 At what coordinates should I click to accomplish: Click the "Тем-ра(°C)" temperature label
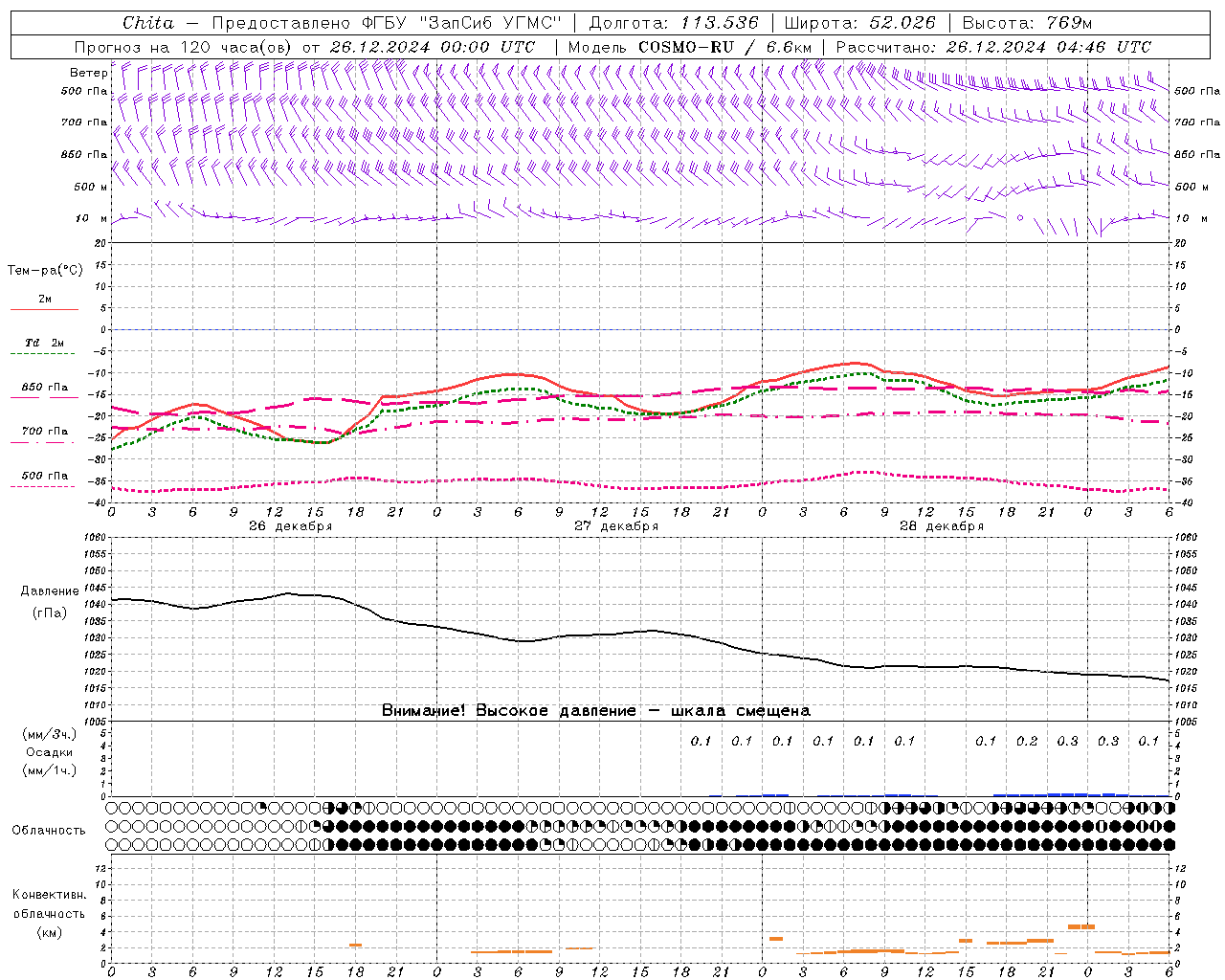(45, 271)
